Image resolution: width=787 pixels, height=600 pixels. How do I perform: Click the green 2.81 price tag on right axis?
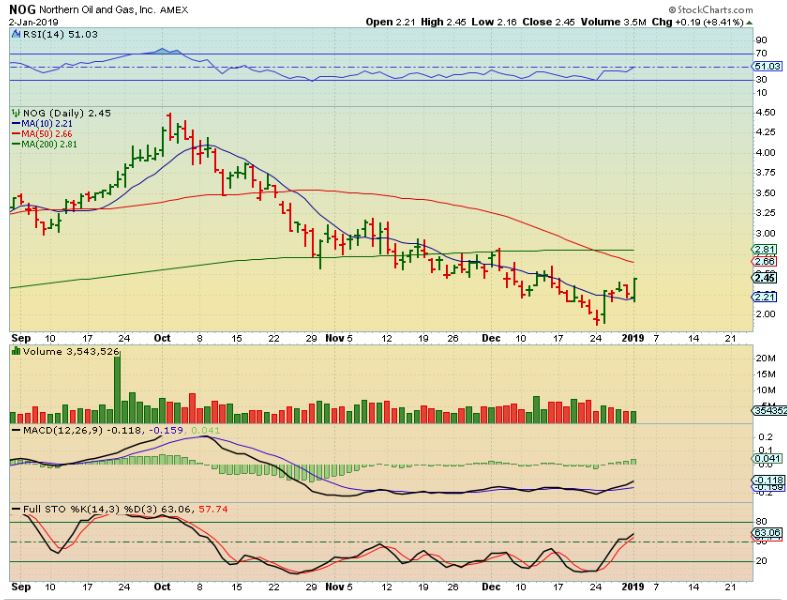[764, 250]
